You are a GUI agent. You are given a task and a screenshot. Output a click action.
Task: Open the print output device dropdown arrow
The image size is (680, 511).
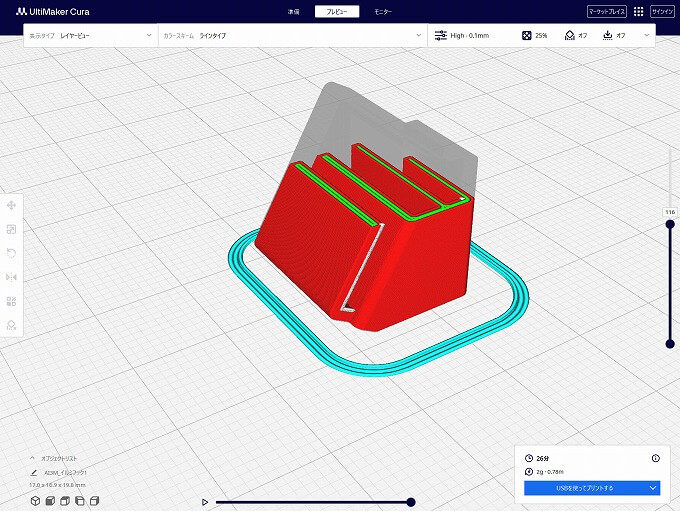[653, 488]
